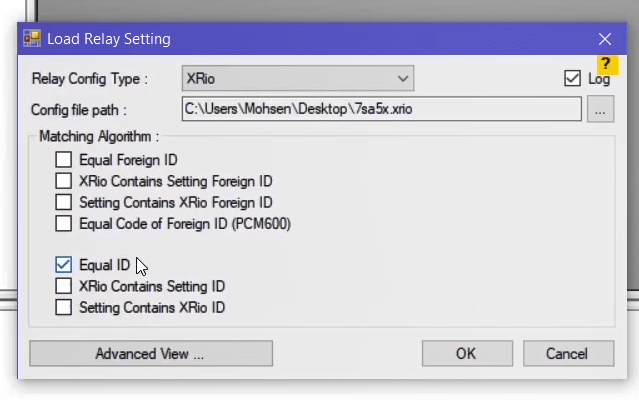The height and width of the screenshot is (415, 639).
Task: Cancel the relay setting dialog
Action: pyautogui.click(x=566, y=354)
